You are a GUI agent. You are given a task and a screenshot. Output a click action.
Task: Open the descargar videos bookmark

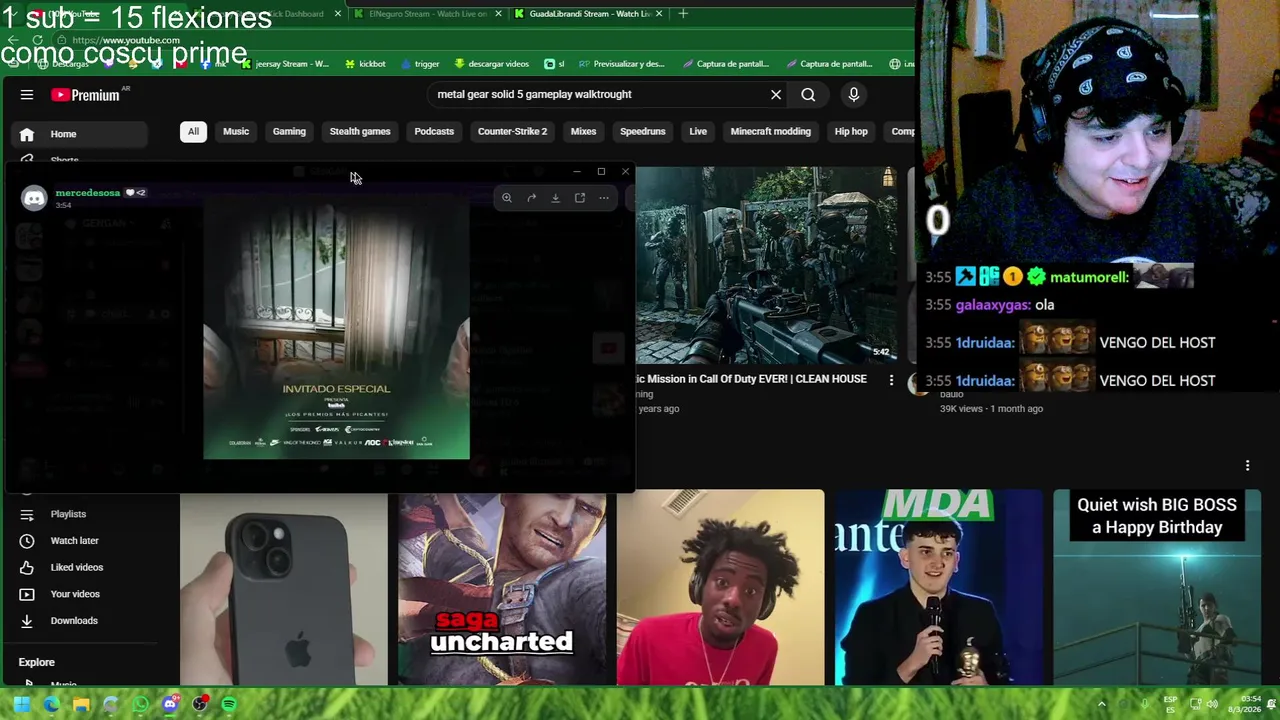pos(491,64)
